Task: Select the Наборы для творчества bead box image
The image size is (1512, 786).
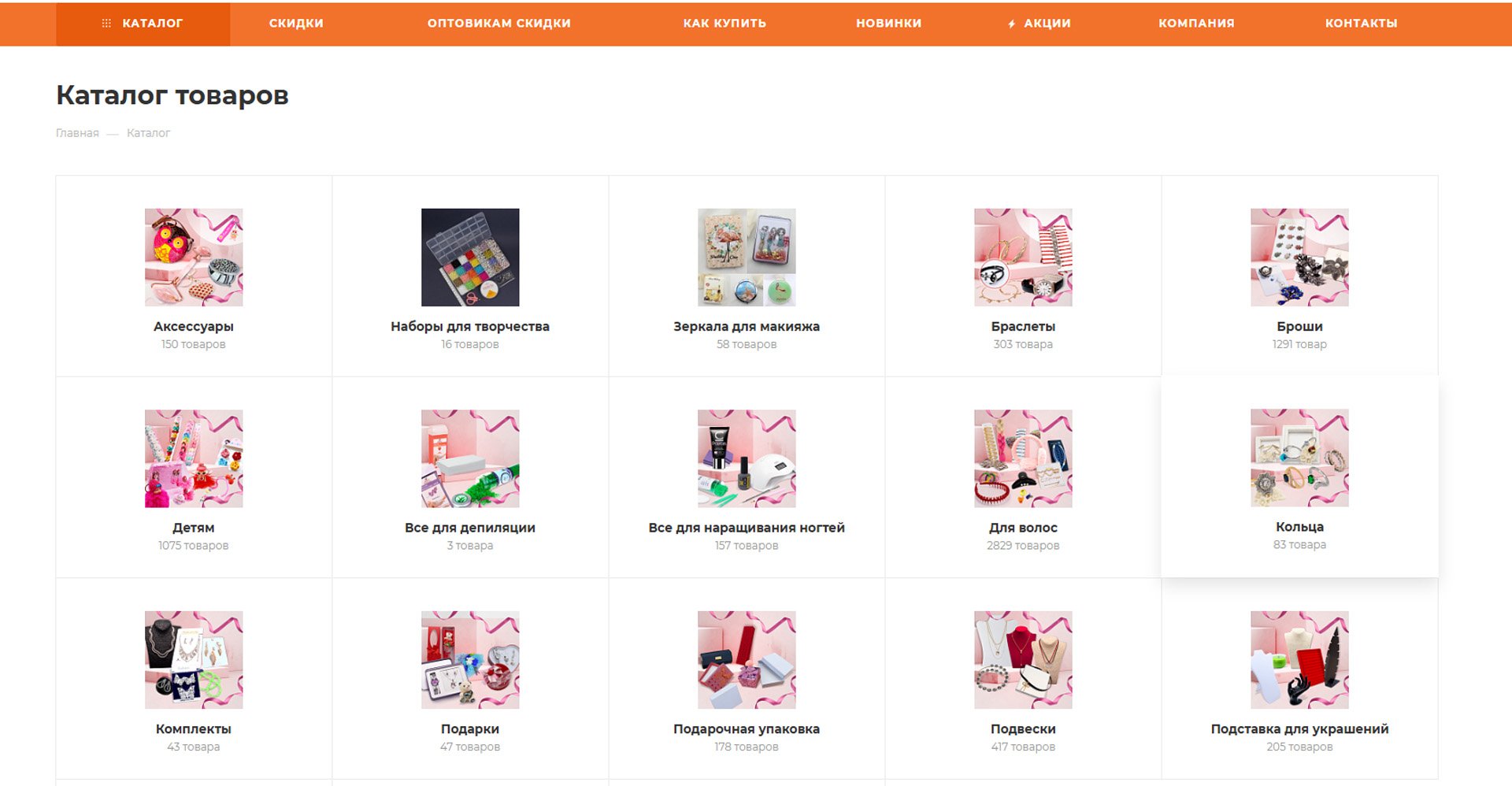Action: (470, 258)
